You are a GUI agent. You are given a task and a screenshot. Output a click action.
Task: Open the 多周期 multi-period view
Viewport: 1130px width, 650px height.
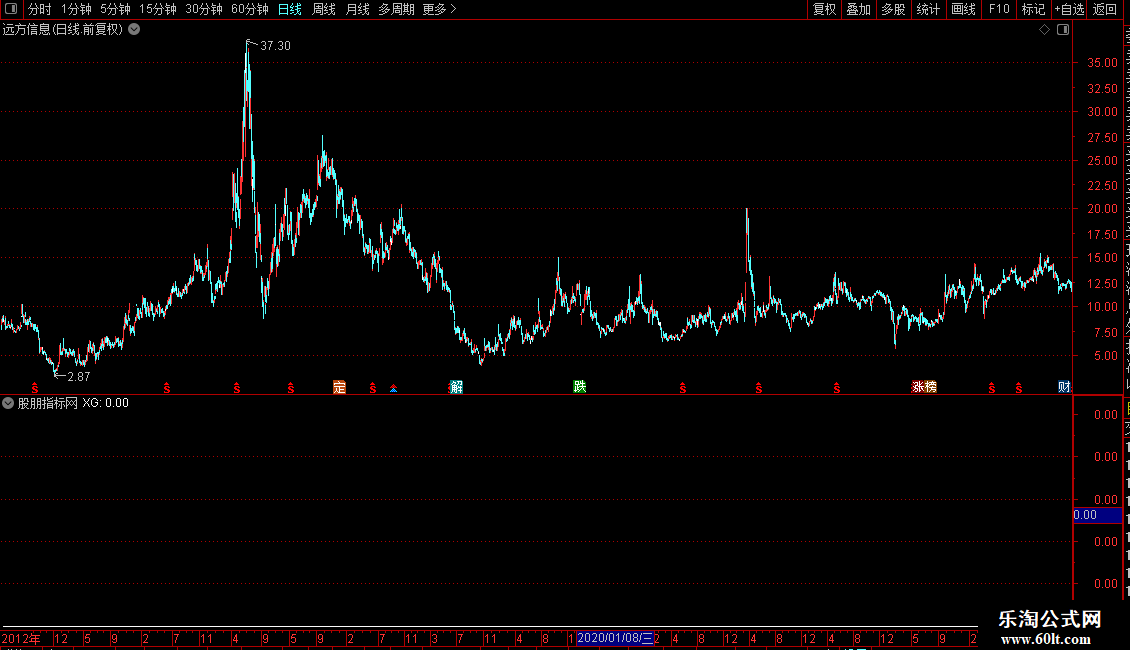coord(396,9)
